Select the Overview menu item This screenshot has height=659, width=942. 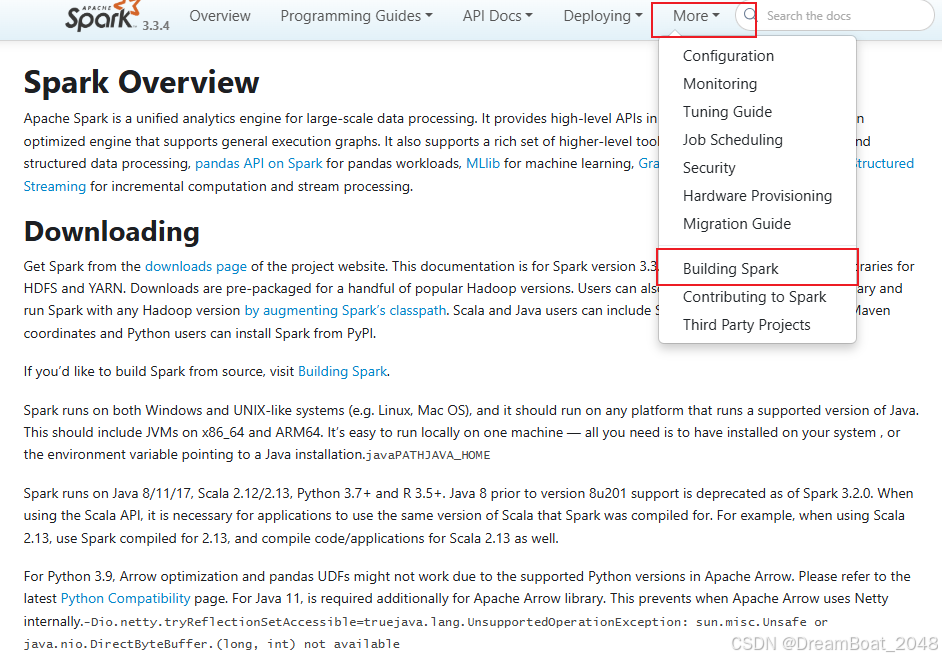(220, 16)
